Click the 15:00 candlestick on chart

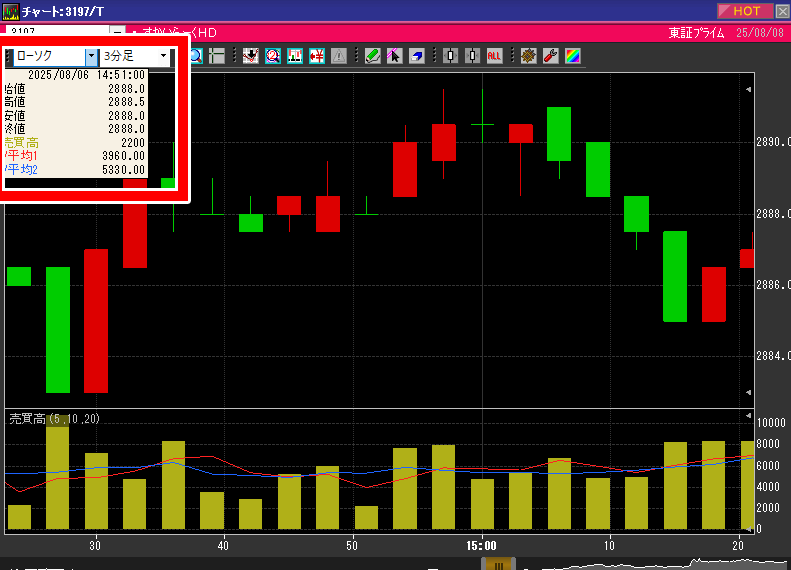pos(482,124)
